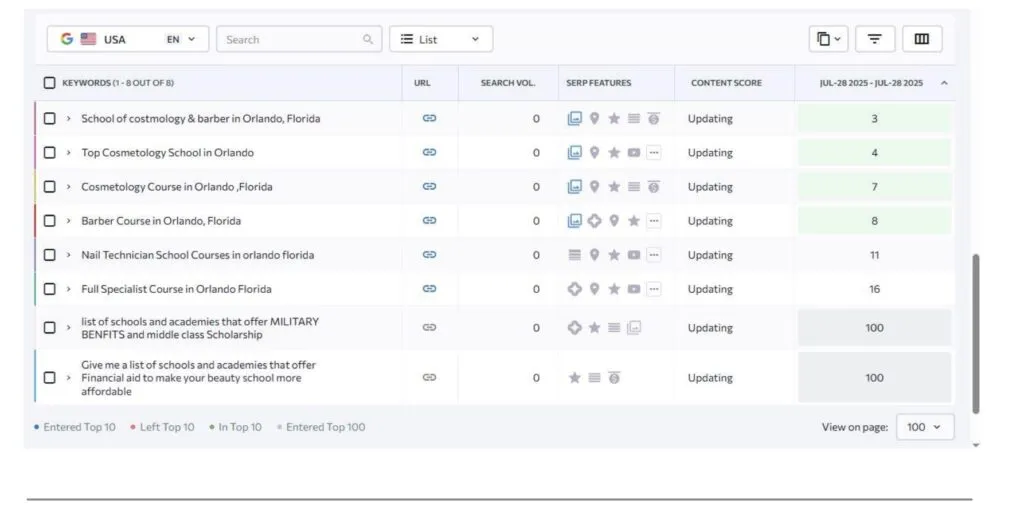
Task: Click reviews star icon in Cosmetology Course row
Action: point(614,186)
